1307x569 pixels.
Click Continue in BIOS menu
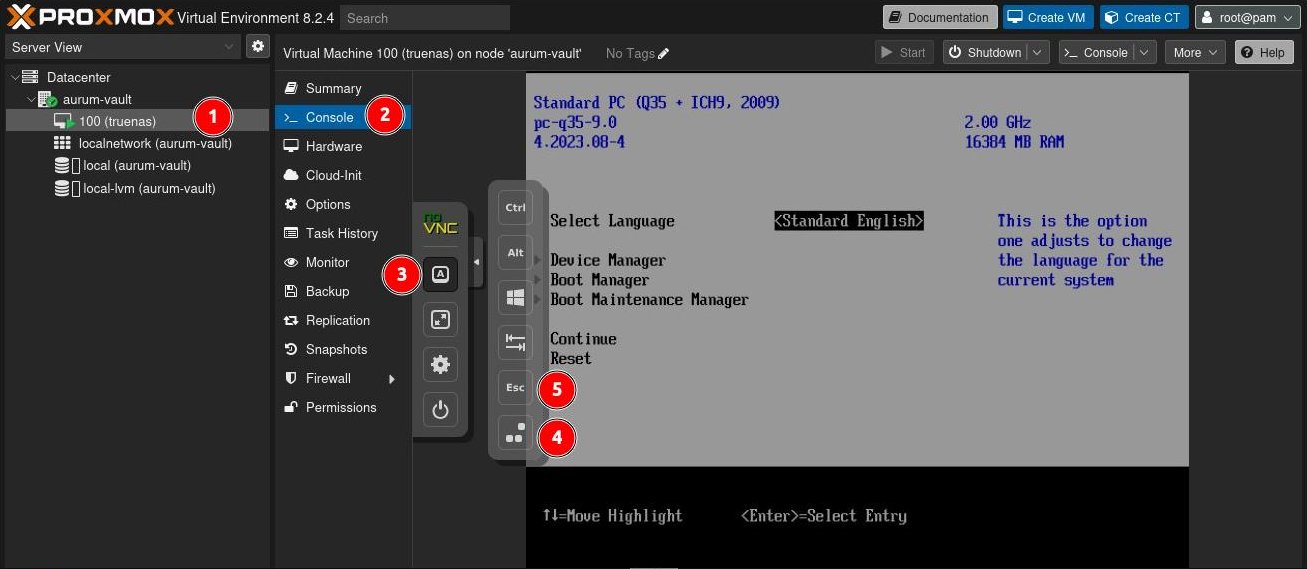coord(583,339)
